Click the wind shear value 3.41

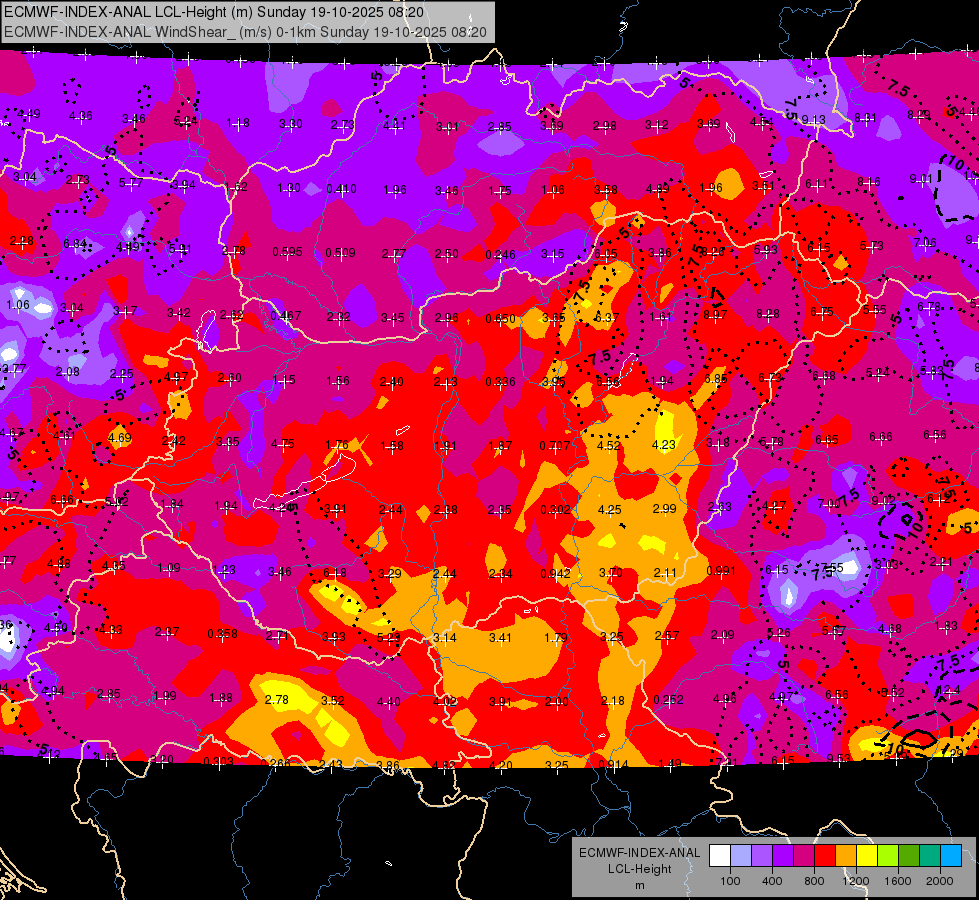pyautogui.click(x=500, y=637)
